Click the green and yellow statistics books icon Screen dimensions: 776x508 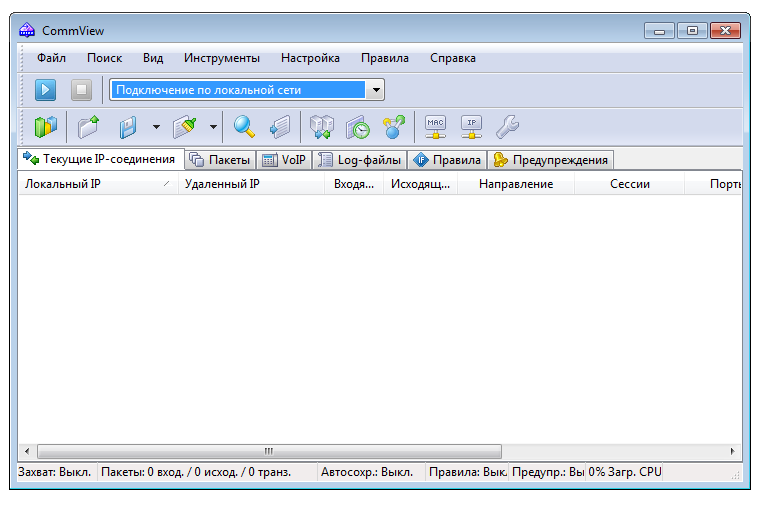(x=46, y=127)
